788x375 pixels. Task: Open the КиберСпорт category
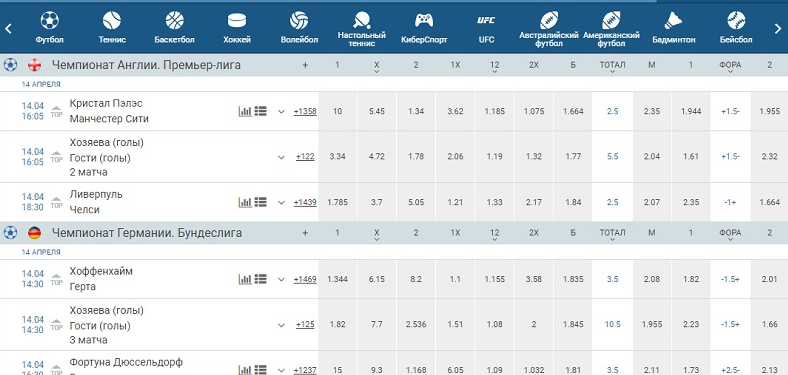pos(424,28)
